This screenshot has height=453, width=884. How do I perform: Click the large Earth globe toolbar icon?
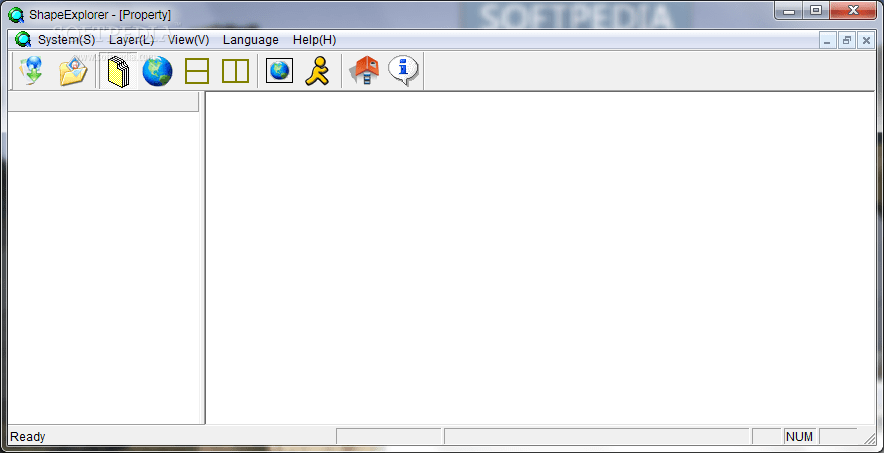[157, 71]
